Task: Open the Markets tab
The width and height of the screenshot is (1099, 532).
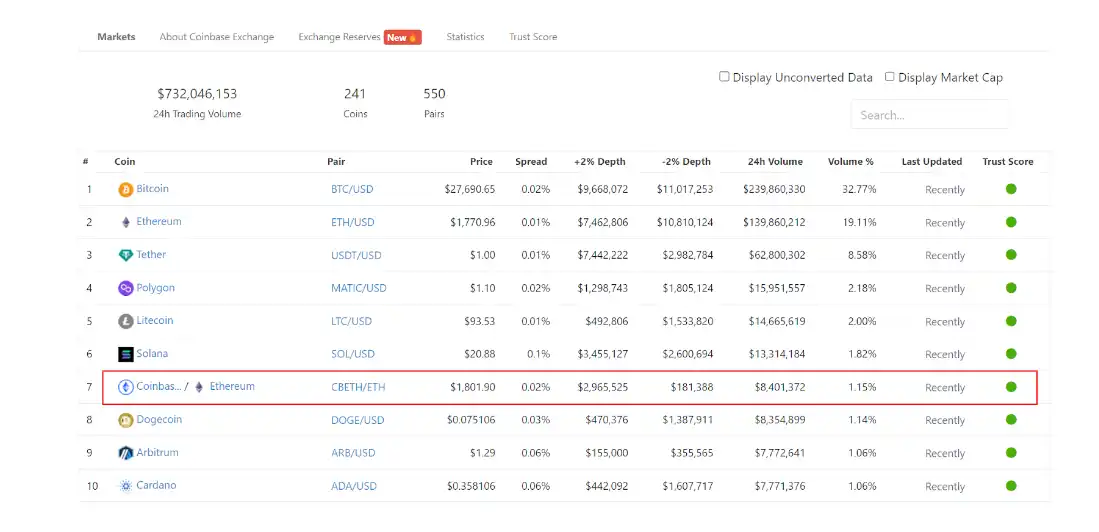Action: click(116, 36)
